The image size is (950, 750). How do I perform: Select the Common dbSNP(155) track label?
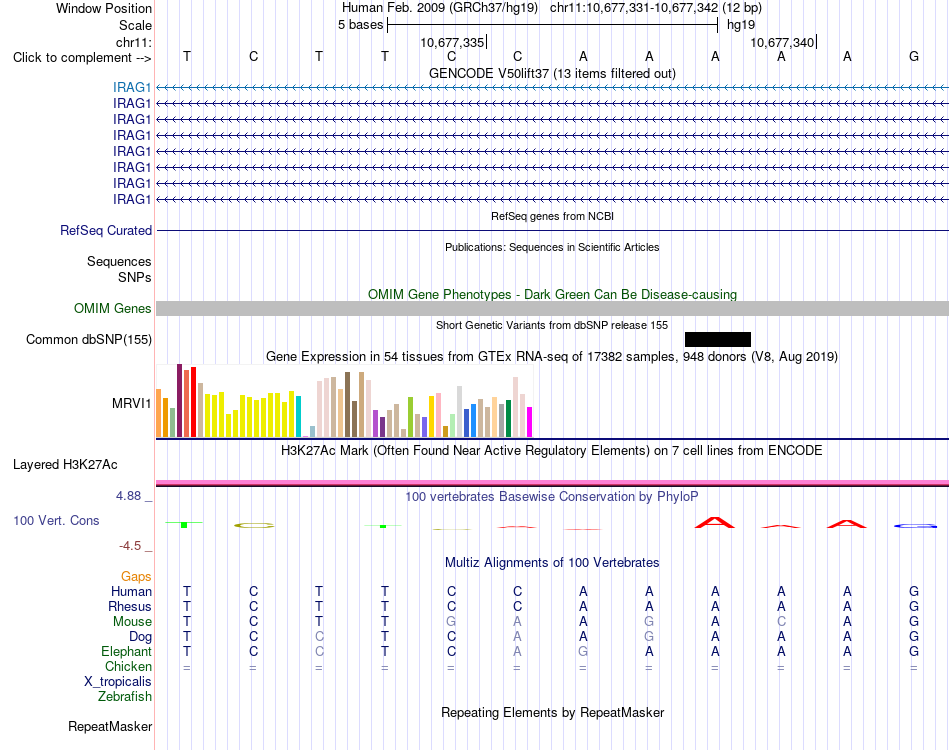tap(88, 339)
